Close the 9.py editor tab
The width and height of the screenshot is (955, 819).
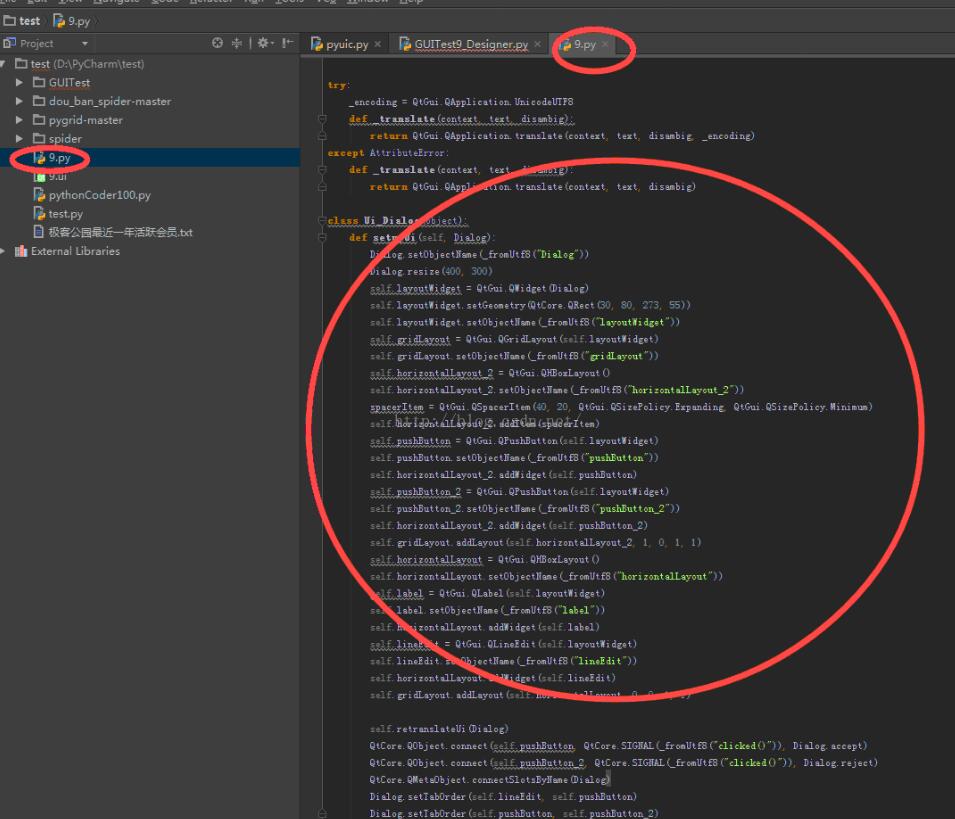click(x=605, y=45)
